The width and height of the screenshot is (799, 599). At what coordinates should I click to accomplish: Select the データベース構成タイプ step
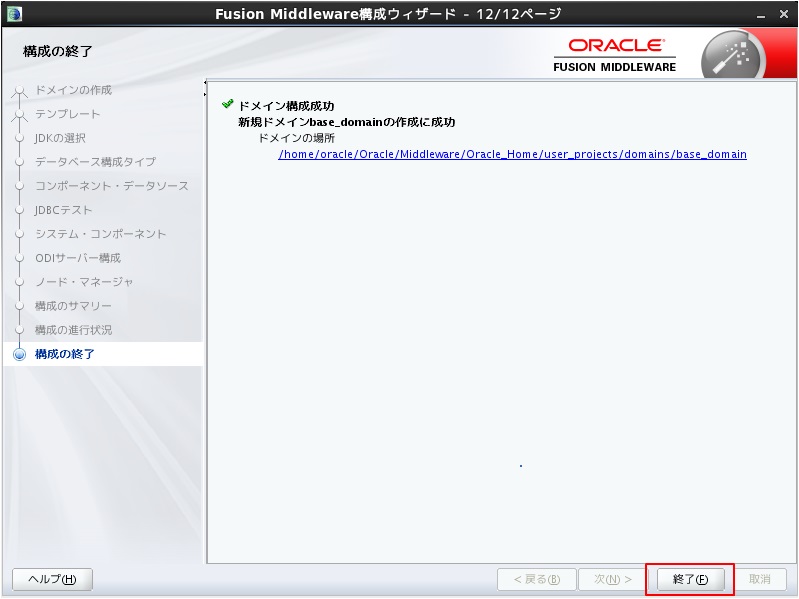click(95, 162)
